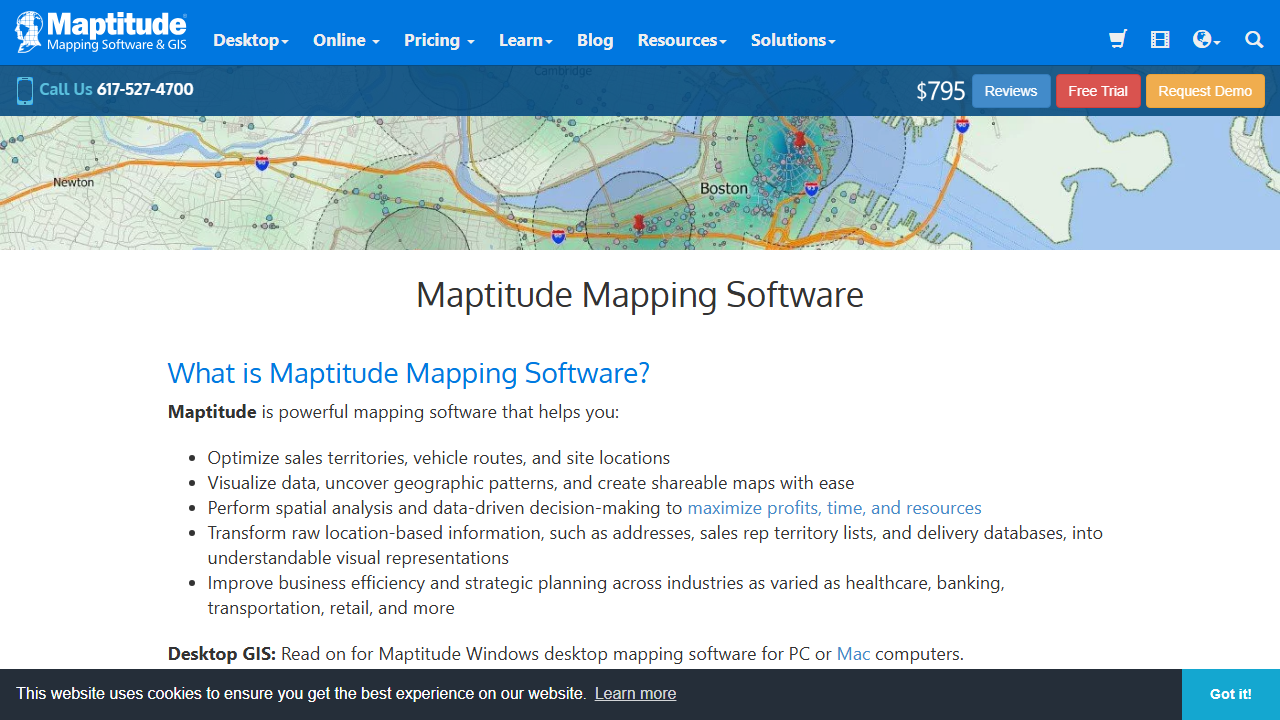Image resolution: width=1280 pixels, height=720 pixels.
Task: Expand the Online menu
Action: [346, 40]
